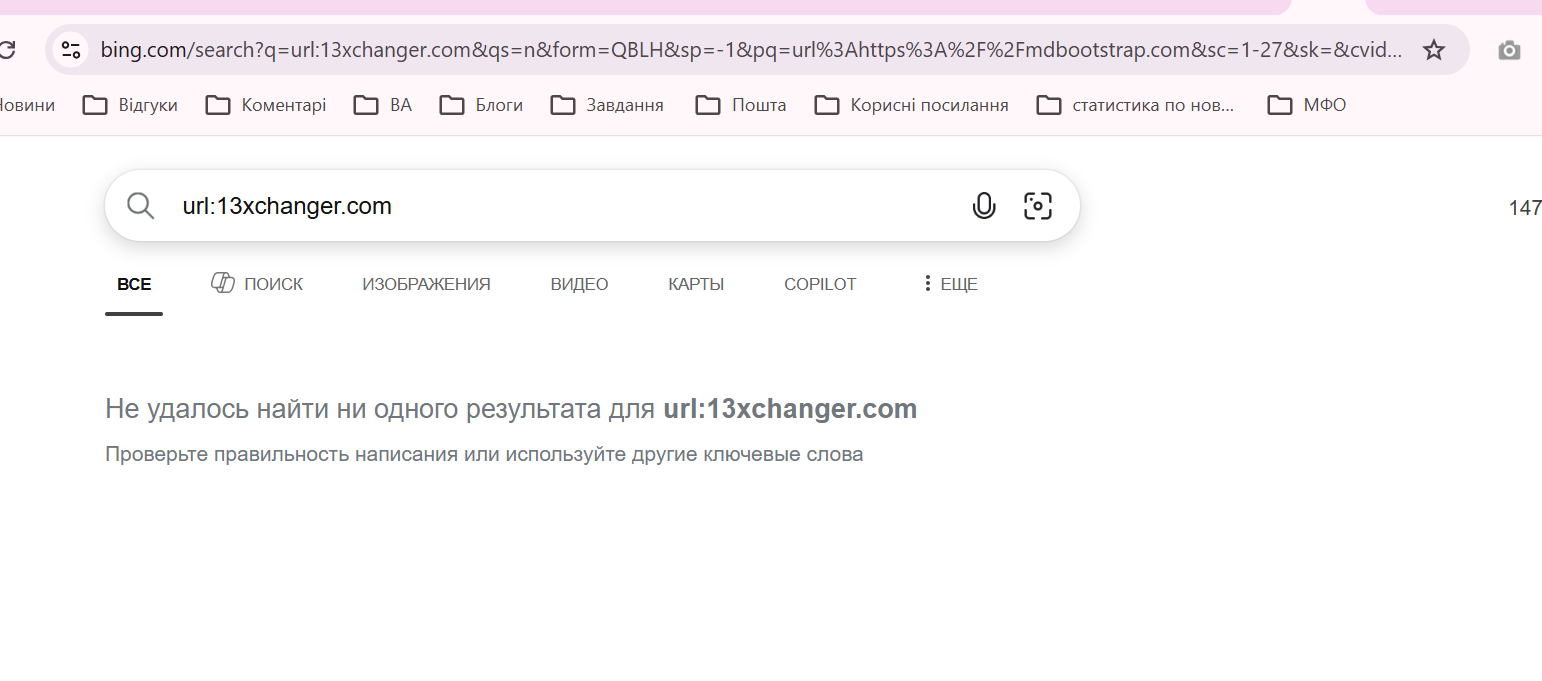The image size is (1542, 681).
Task: Expand the ЕЩЕ more options menu
Action: [950, 284]
